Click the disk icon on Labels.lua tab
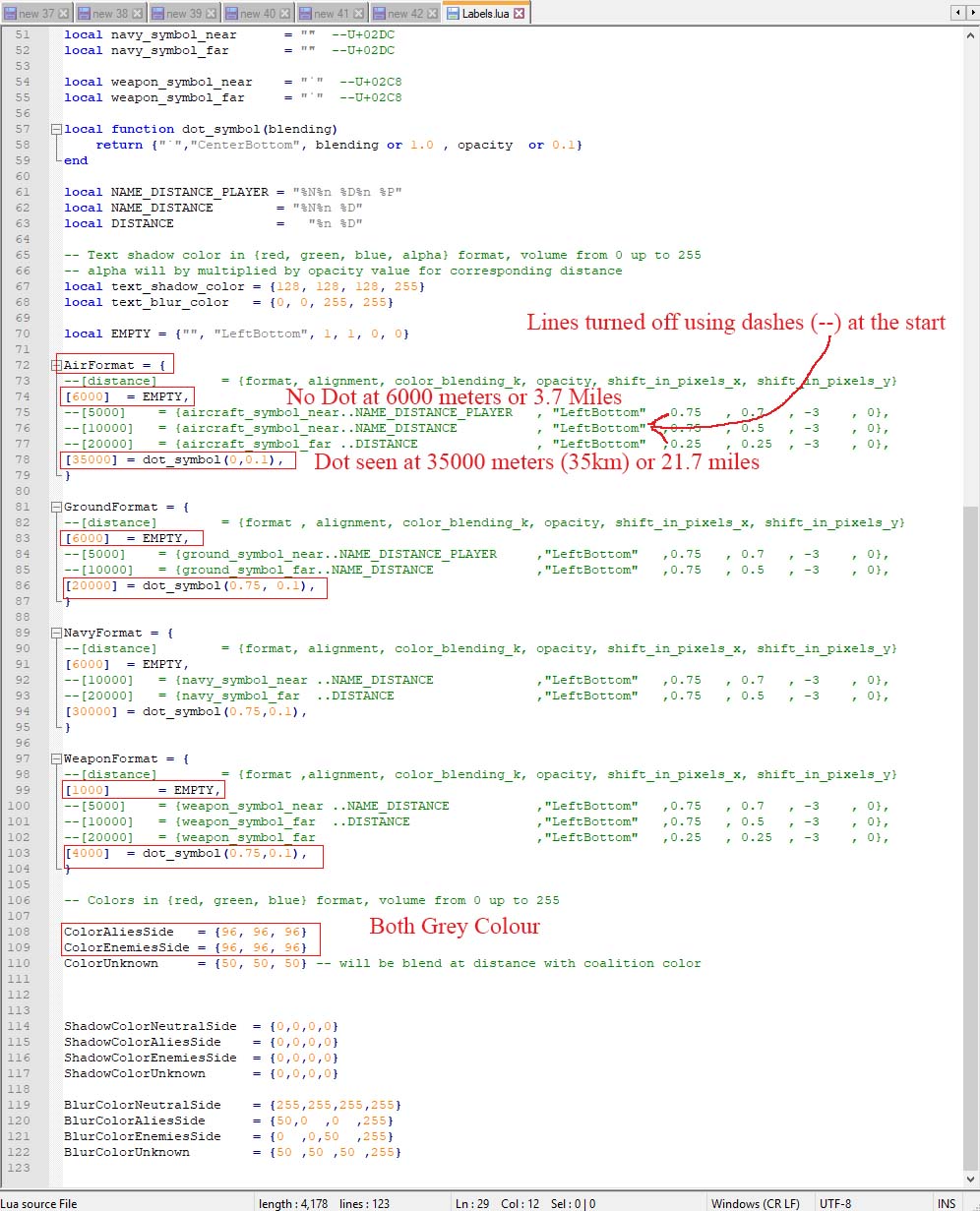Image resolution: width=980 pixels, height=1211 pixels. pyautogui.click(x=454, y=14)
